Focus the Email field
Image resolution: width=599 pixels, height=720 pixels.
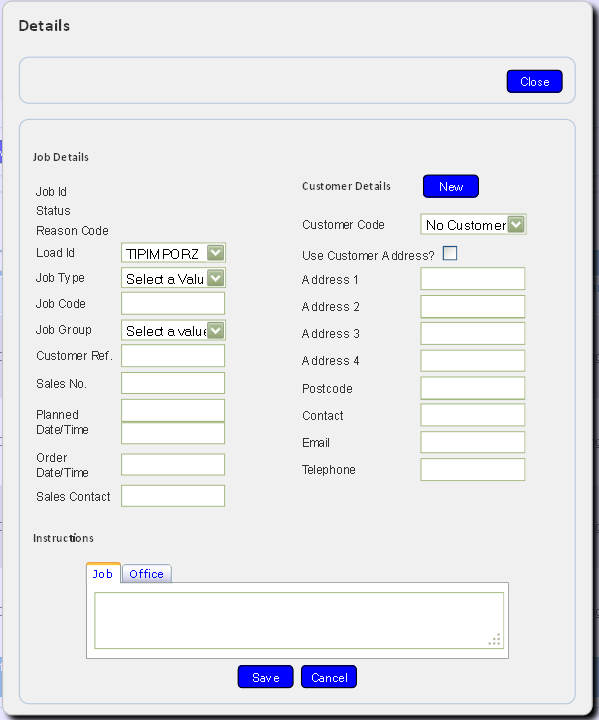click(x=473, y=442)
